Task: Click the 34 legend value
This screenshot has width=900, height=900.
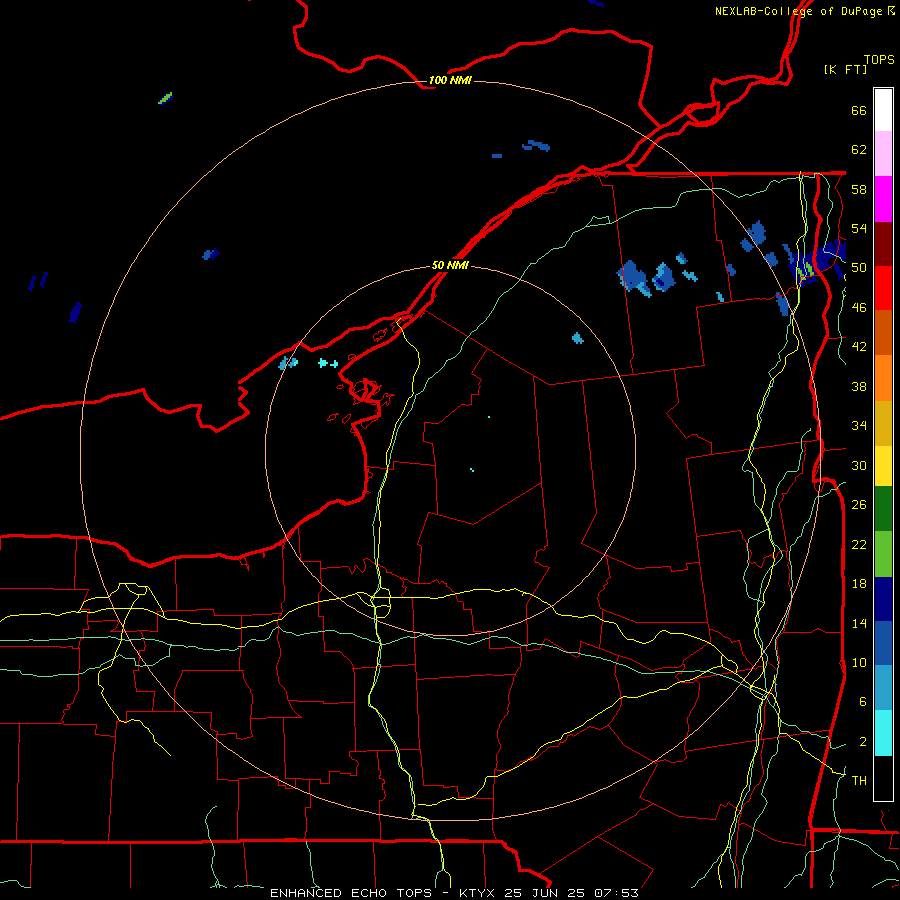Action: pyautogui.click(x=859, y=426)
